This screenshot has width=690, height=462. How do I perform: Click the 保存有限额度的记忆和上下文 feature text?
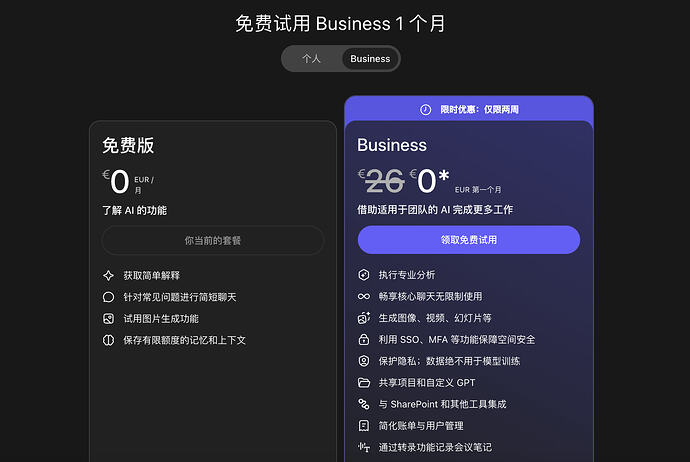click(184, 340)
